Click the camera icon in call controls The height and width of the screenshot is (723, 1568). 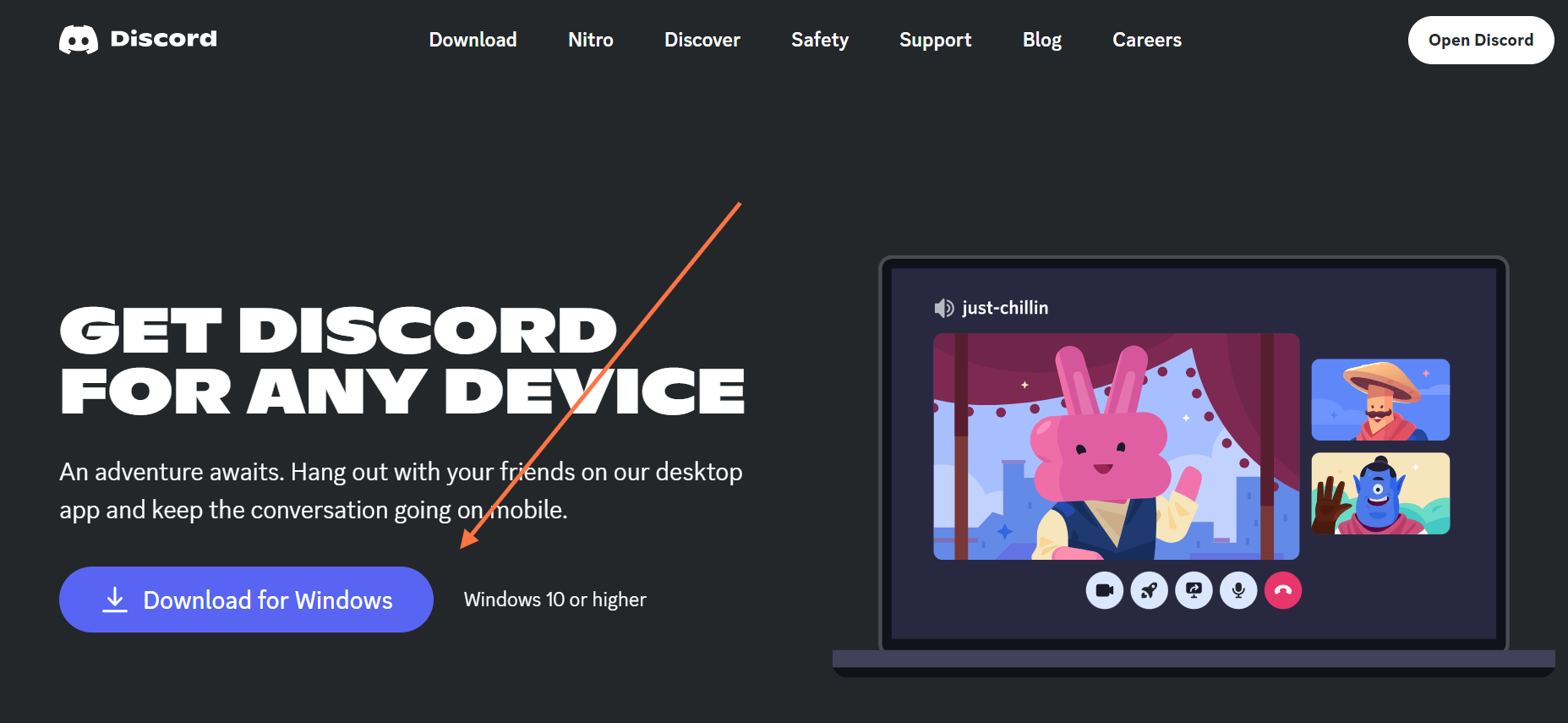[x=1104, y=590]
